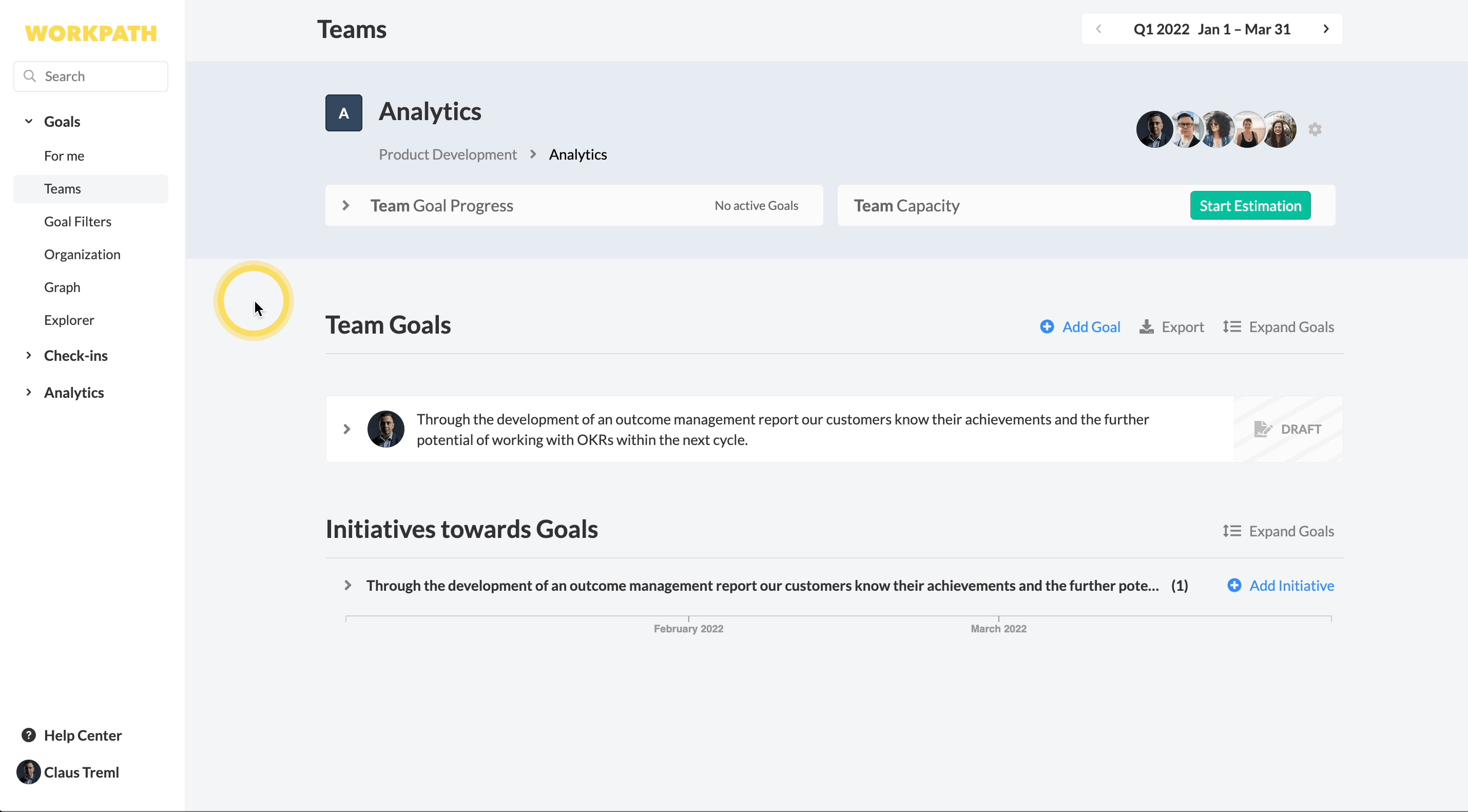The image size is (1468, 812).
Task: Expand the Check-ins sidebar section
Action: click(x=29, y=355)
